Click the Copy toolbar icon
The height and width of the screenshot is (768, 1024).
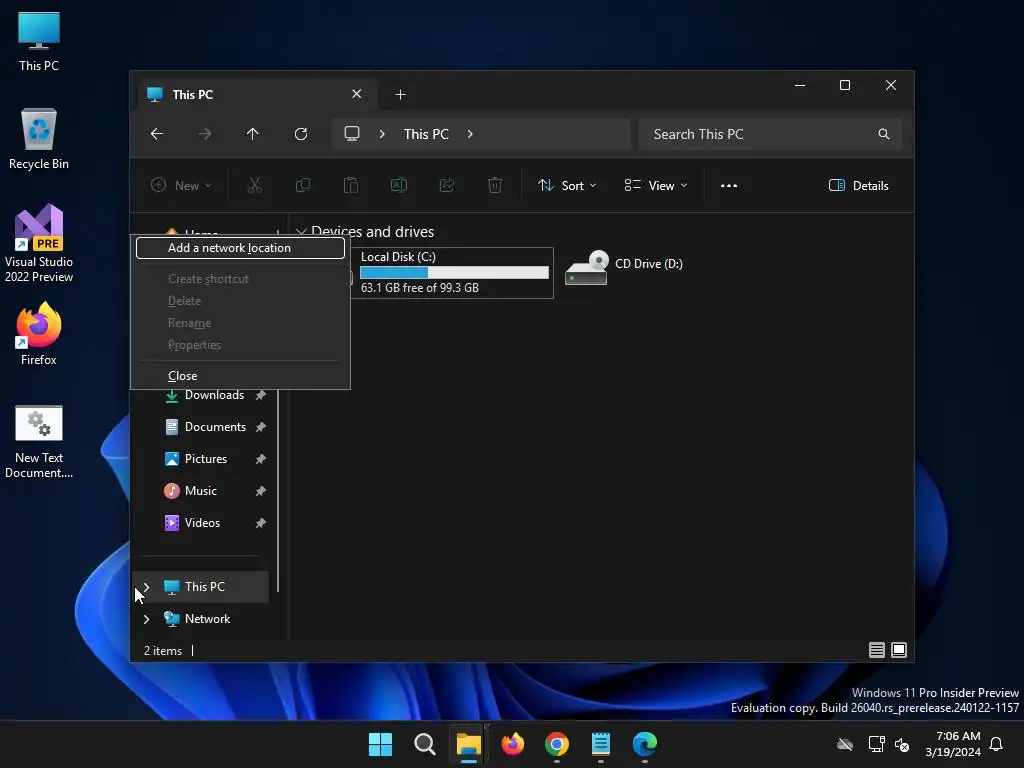coord(303,185)
